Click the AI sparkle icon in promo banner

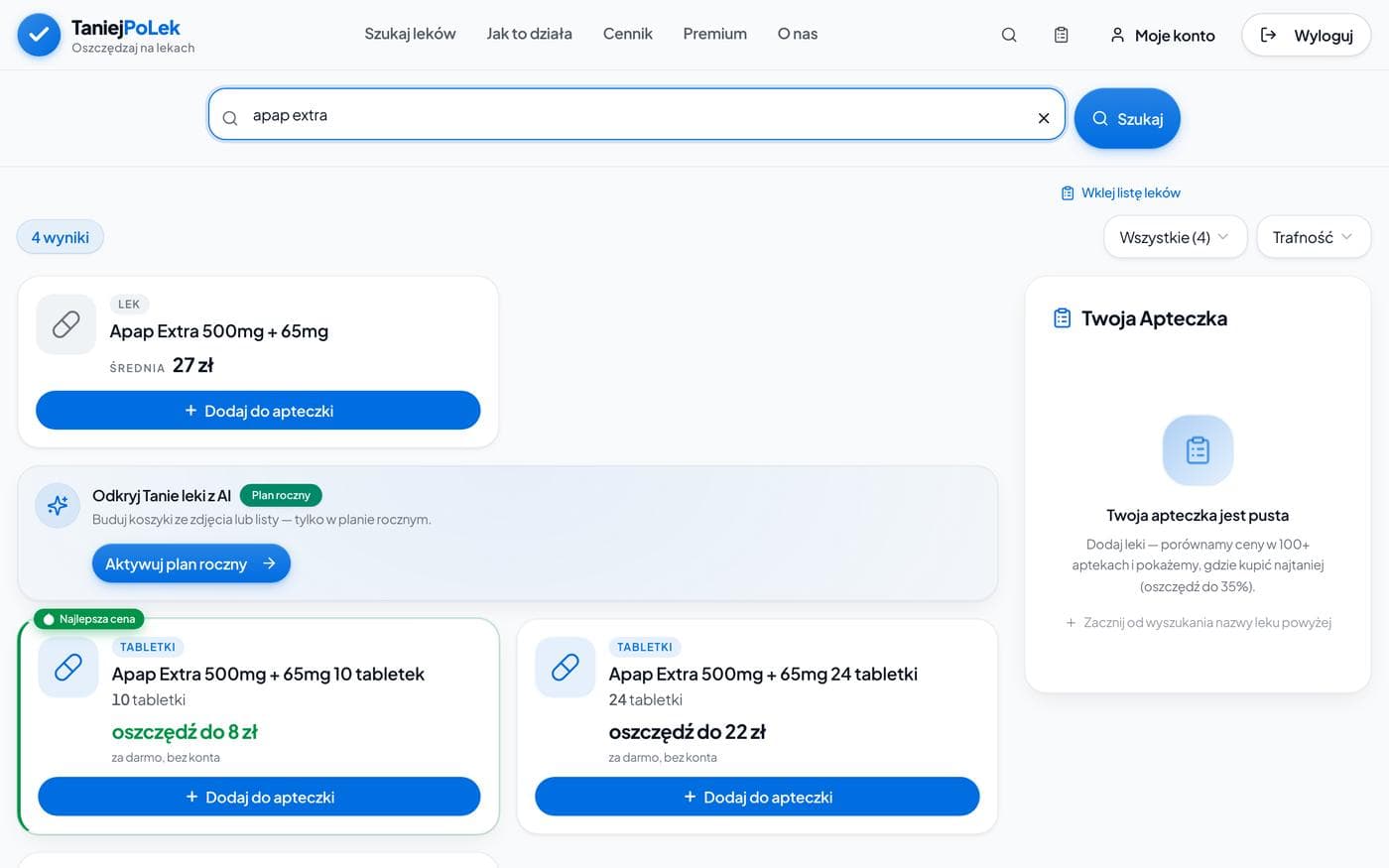58,505
